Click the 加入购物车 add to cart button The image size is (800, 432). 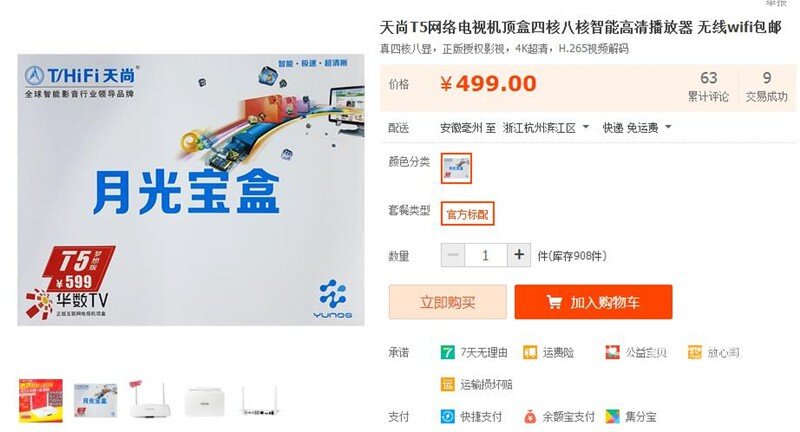coord(593,302)
